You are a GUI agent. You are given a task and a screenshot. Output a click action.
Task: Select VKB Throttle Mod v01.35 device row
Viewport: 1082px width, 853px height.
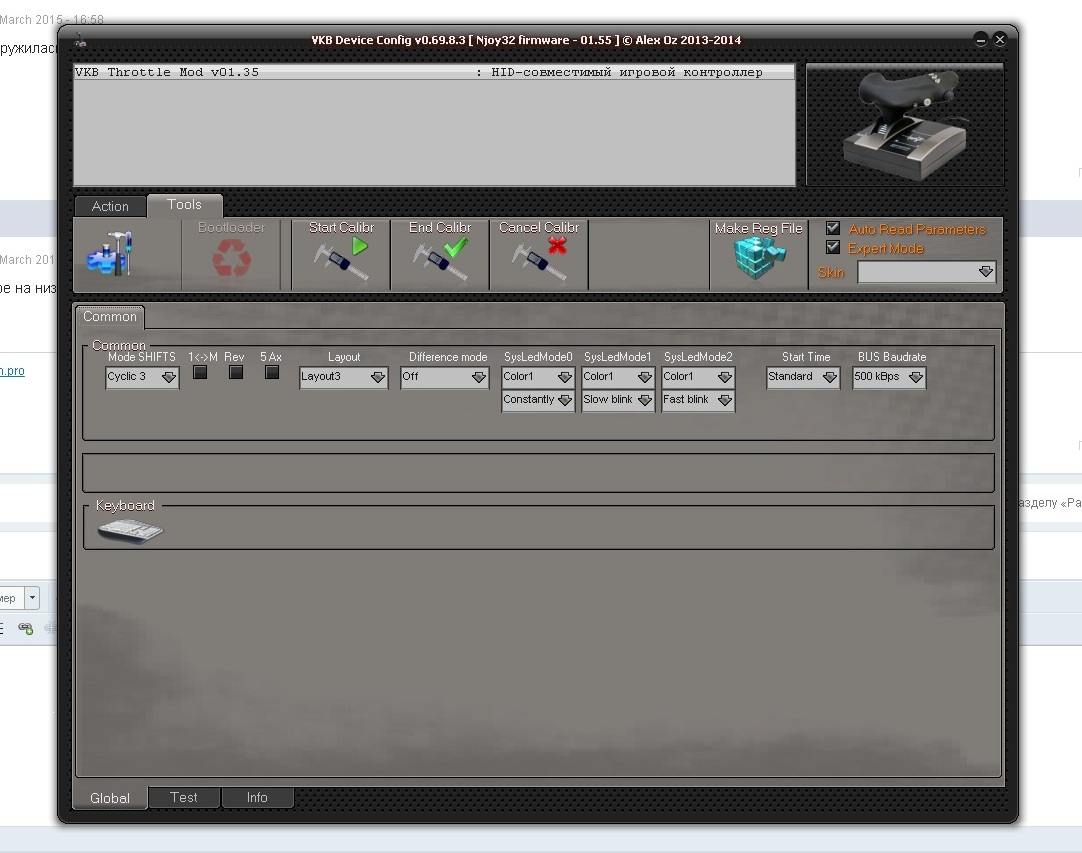click(x=434, y=72)
